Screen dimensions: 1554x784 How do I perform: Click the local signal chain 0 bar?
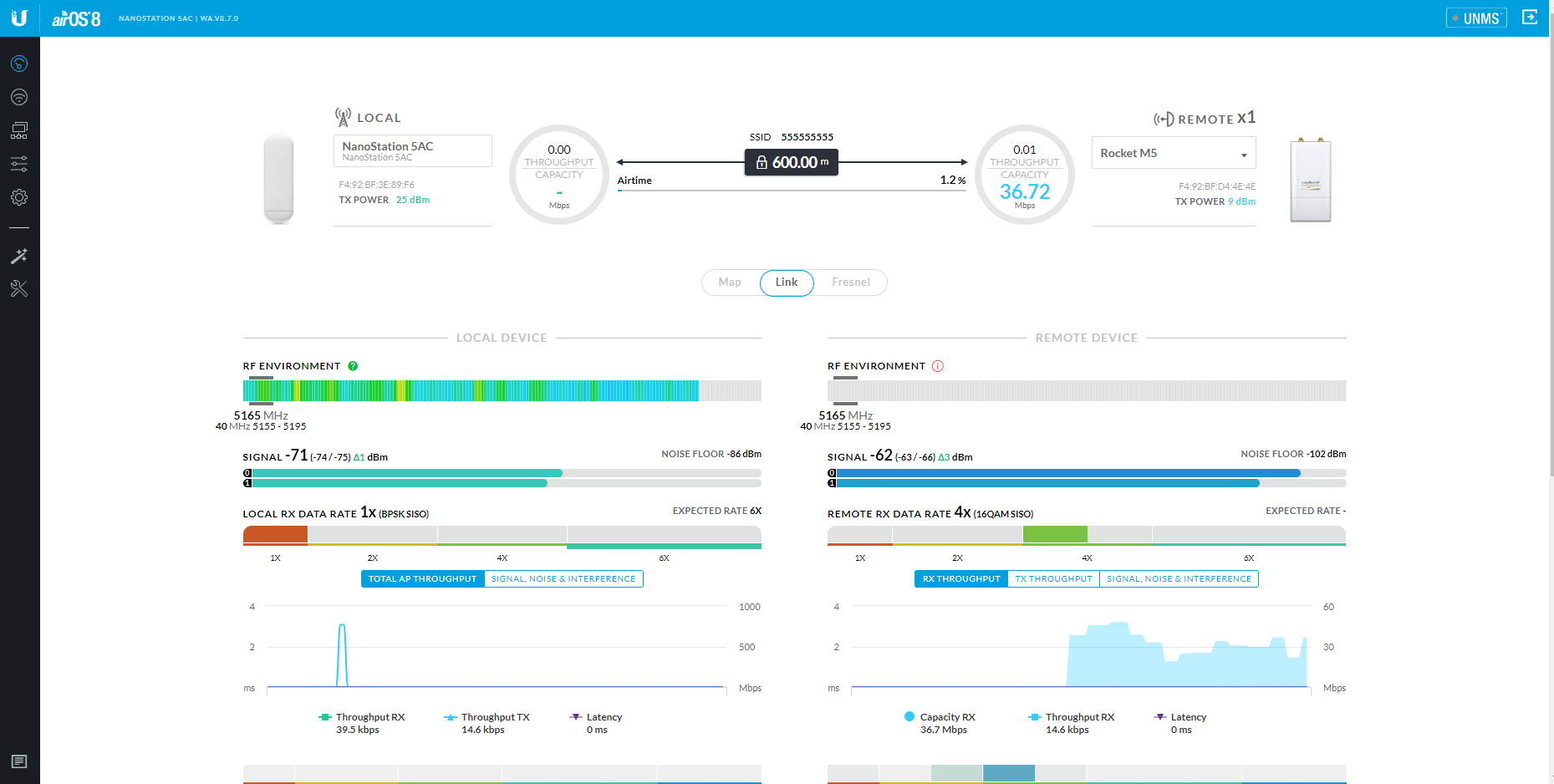[502, 473]
